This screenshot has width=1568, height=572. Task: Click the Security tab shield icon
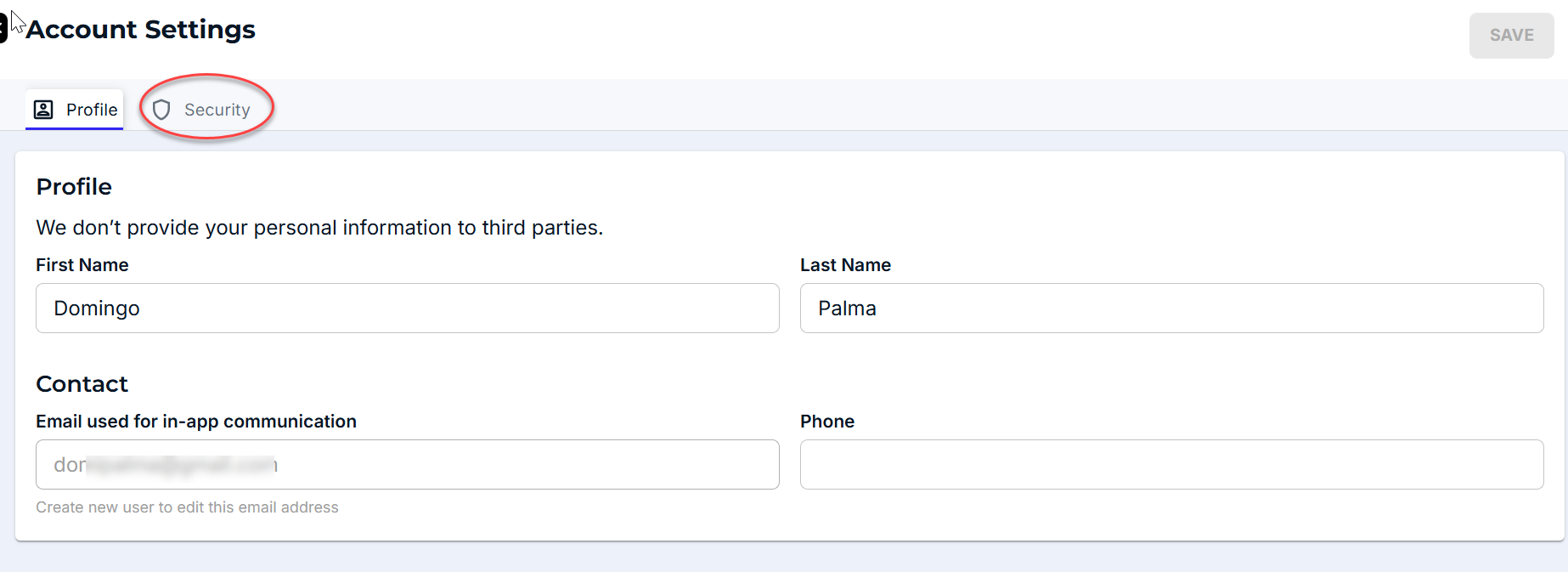coord(161,110)
